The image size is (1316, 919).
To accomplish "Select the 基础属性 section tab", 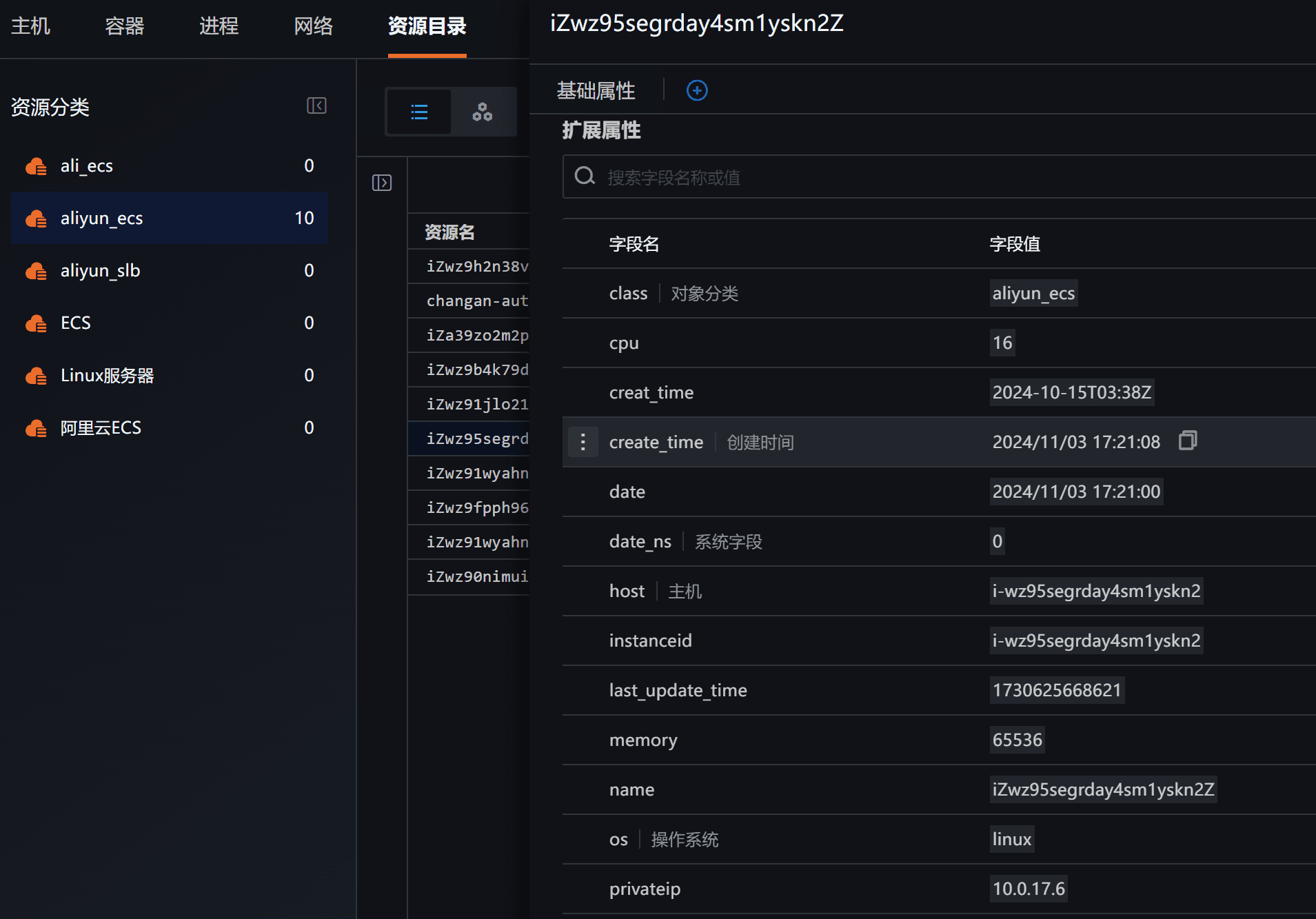I will (x=596, y=90).
